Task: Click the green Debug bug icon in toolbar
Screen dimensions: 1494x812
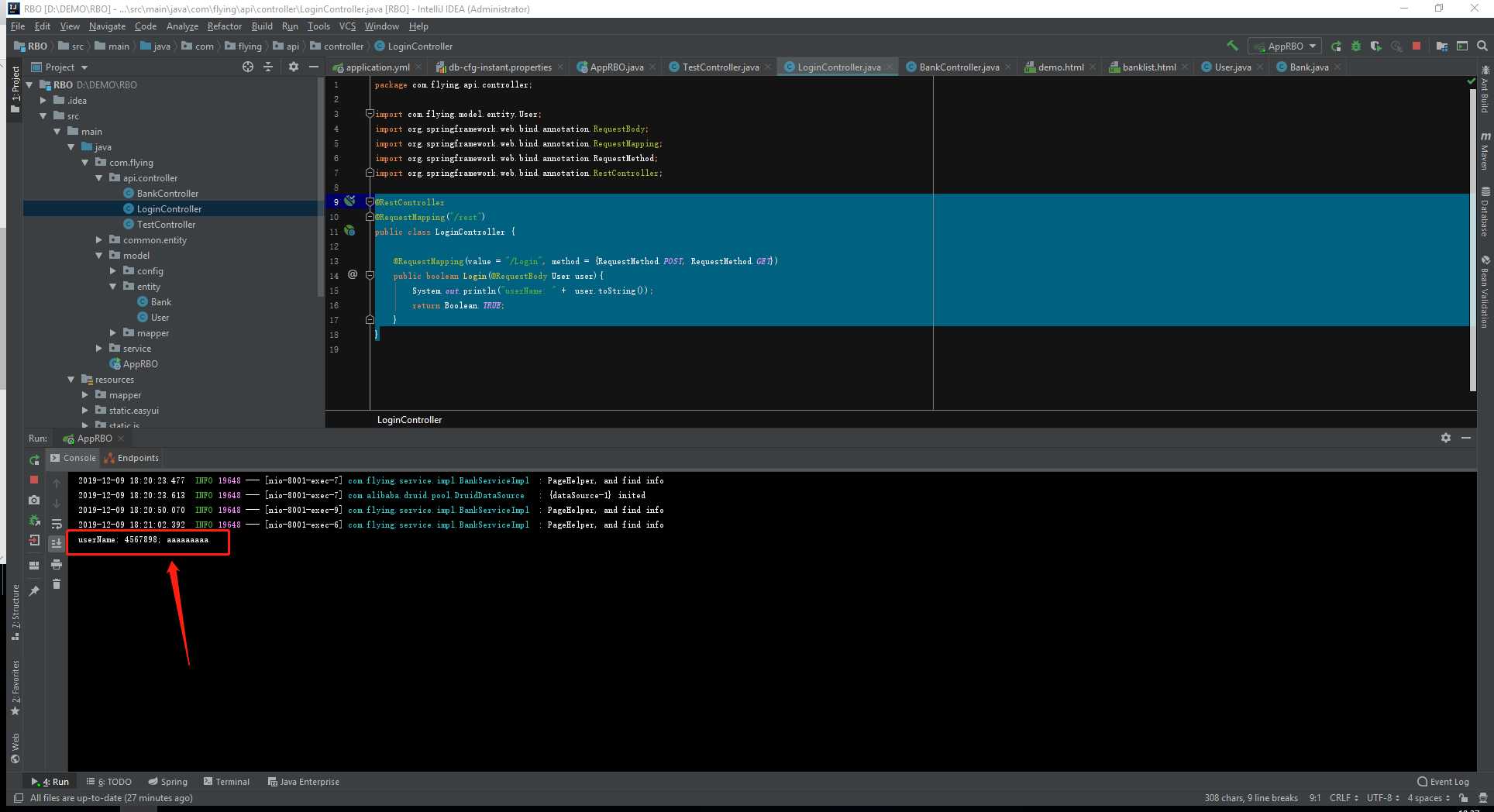Action: [1356, 46]
